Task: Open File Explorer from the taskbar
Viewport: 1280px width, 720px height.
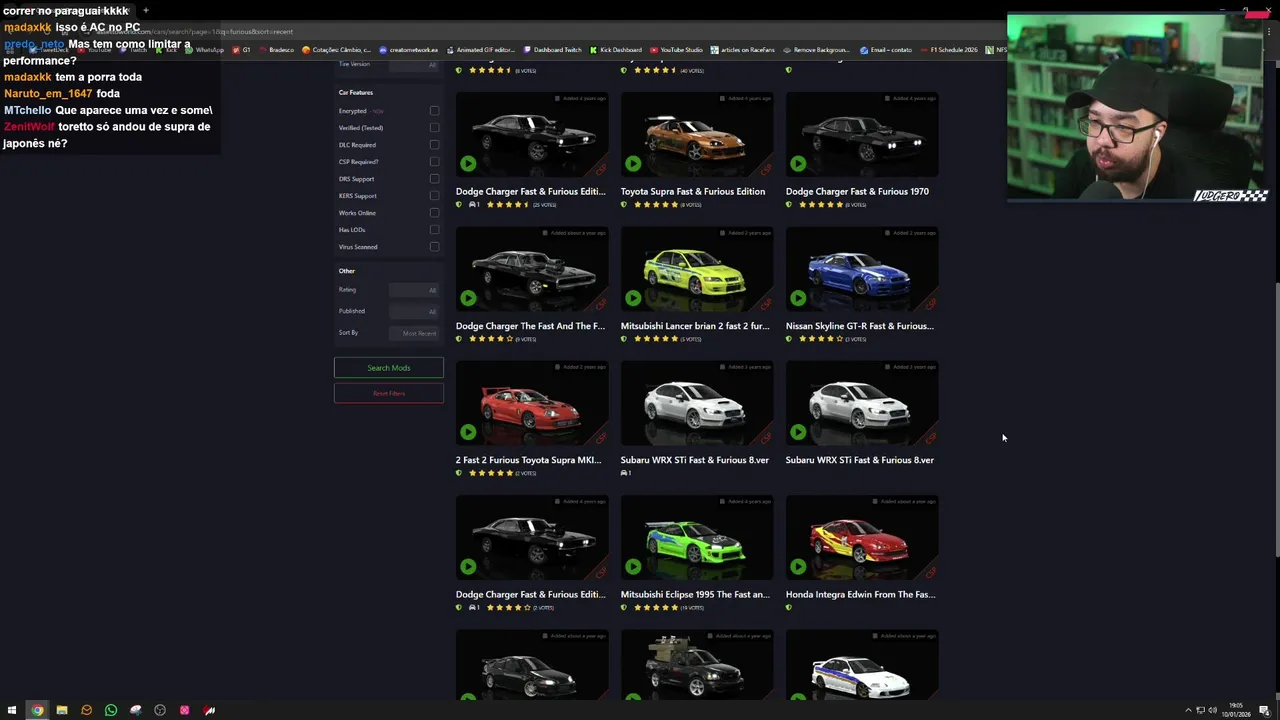Action: tap(62, 710)
